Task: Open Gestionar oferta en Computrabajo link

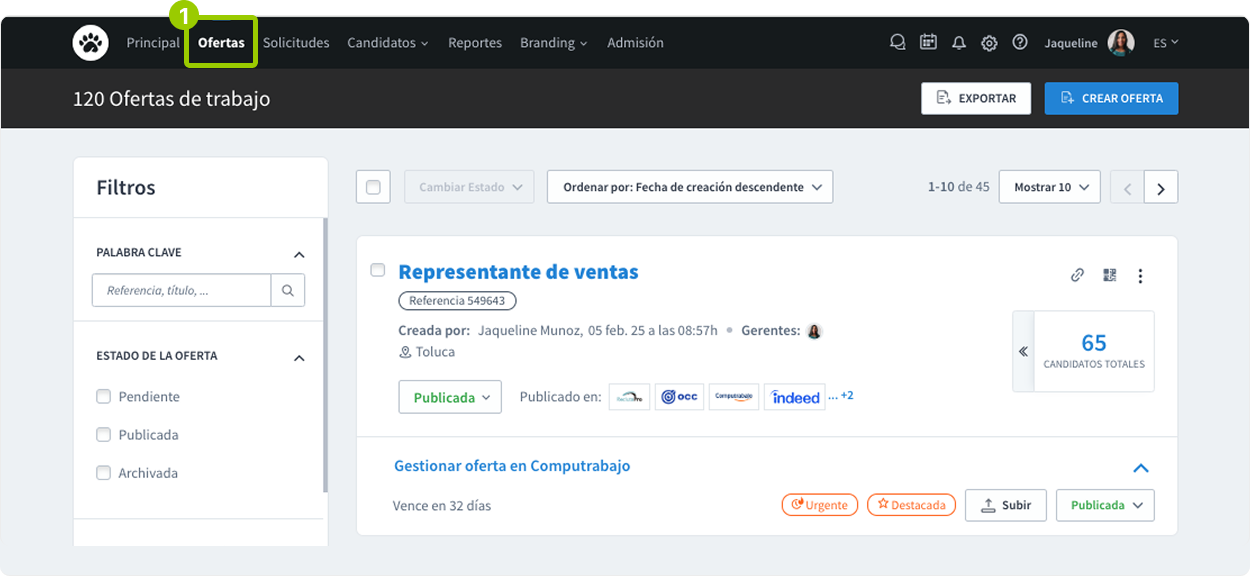Action: click(512, 465)
